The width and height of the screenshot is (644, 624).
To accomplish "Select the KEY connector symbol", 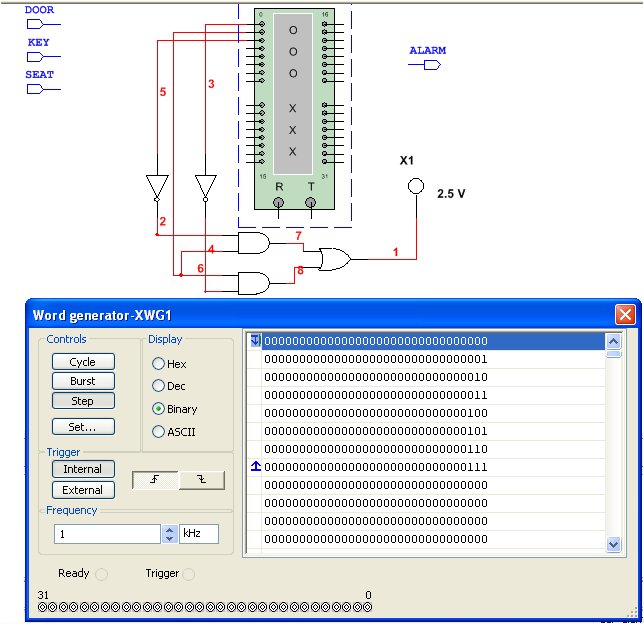I will click(37, 57).
